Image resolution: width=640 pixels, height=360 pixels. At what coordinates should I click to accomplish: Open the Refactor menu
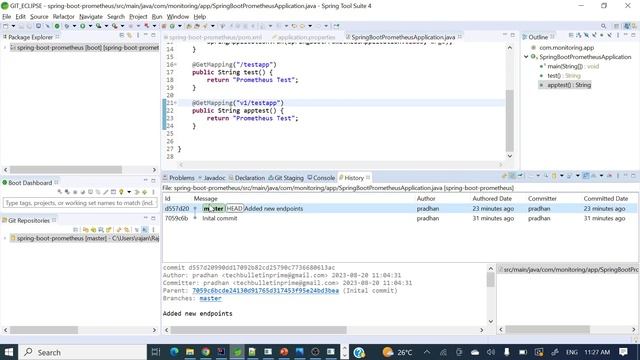pos(63,17)
